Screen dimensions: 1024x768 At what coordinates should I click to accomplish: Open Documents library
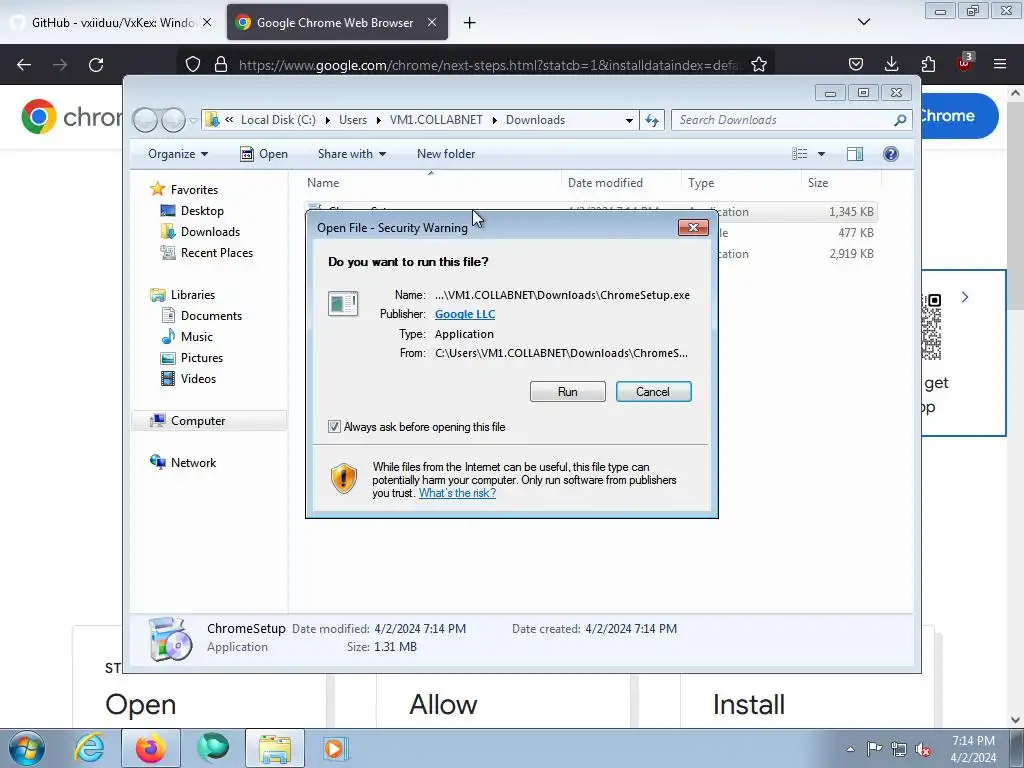[202, 316]
